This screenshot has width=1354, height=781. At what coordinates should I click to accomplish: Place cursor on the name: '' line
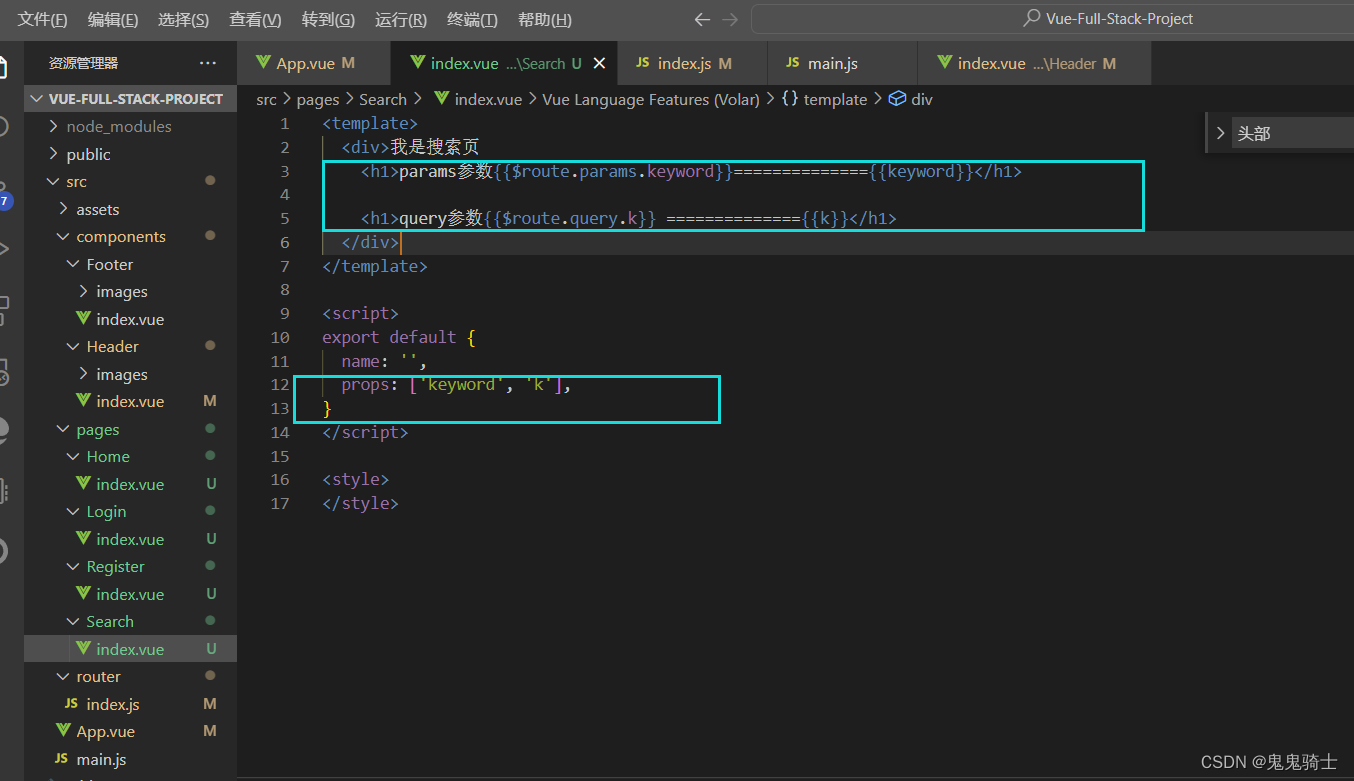point(383,361)
